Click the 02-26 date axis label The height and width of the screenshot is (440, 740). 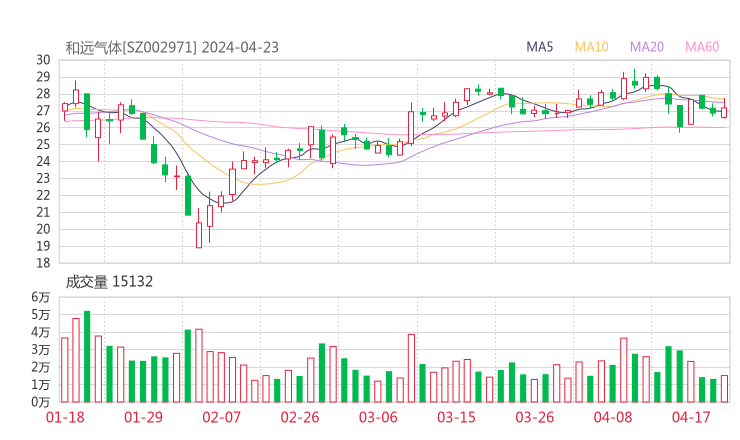(x=300, y=417)
